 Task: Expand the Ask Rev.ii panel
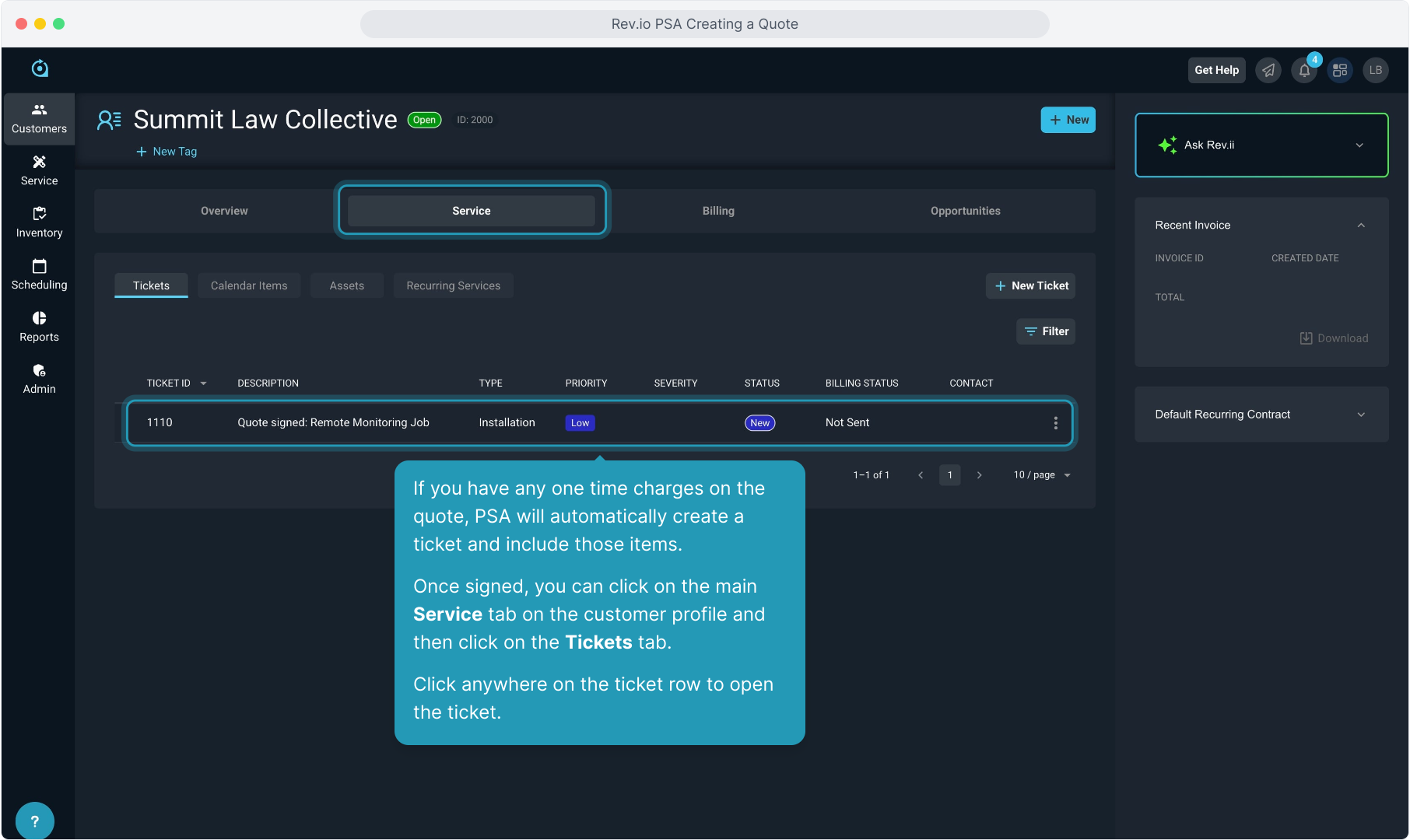pyautogui.click(x=1359, y=145)
